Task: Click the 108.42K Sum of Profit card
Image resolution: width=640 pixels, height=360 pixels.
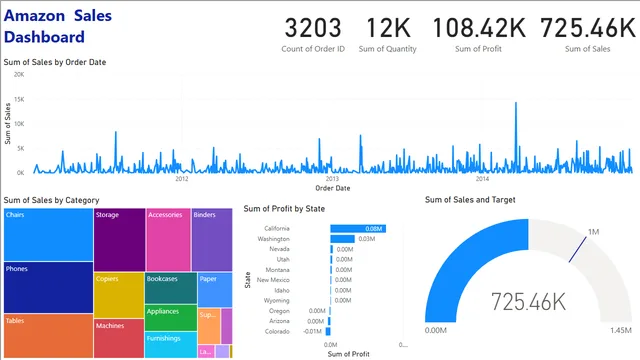Action: tap(478, 35)
